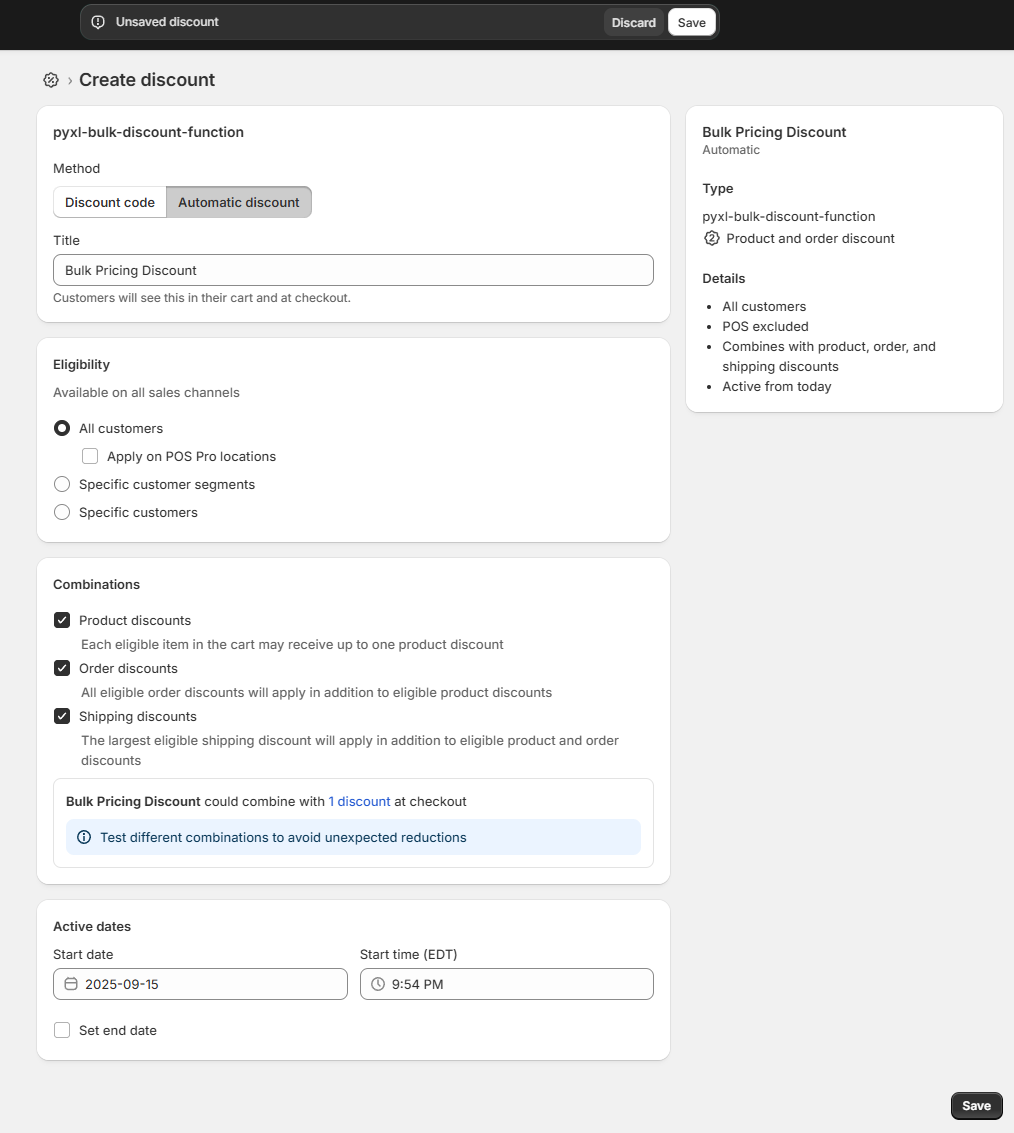Screen dimensions: 1014x1133
Task: Open the 1 discount link
Action: (359, 801)
